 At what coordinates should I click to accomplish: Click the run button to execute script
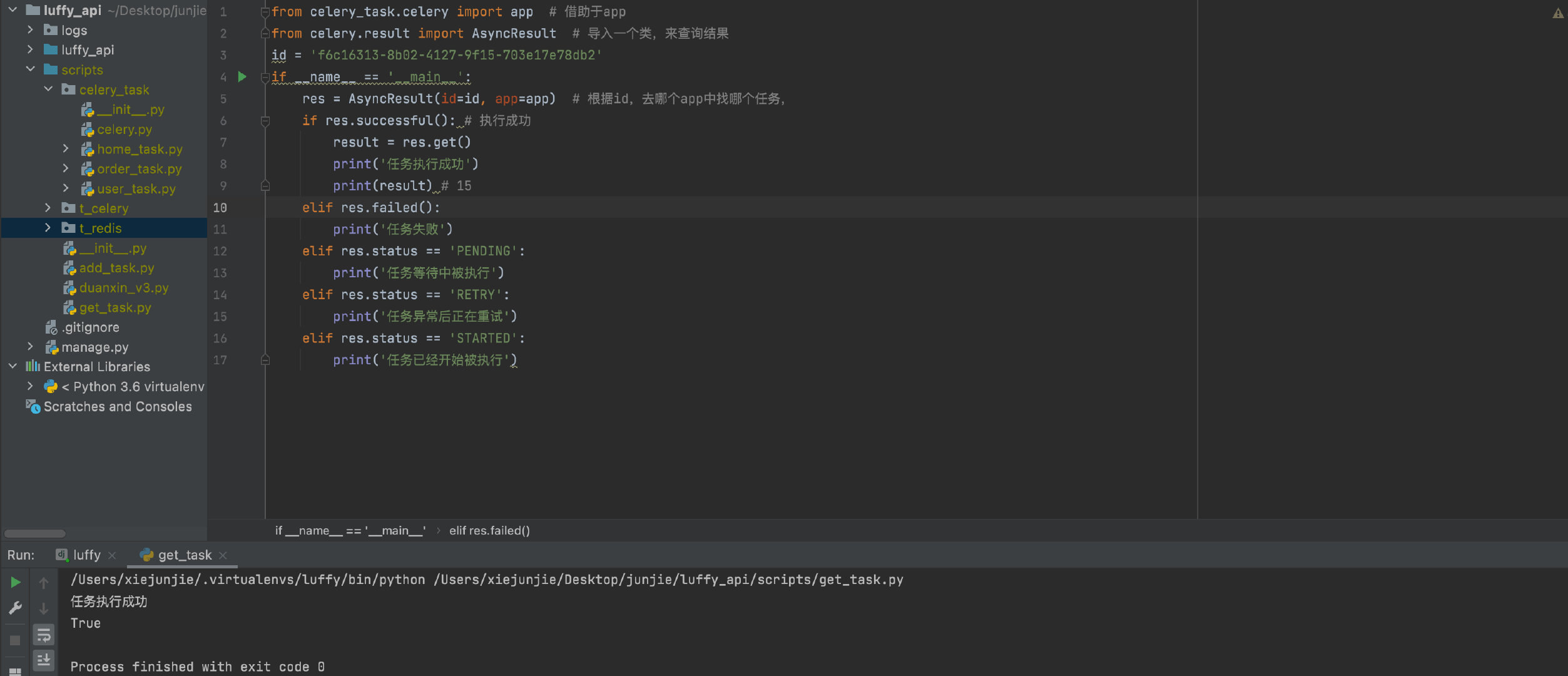point(15,580)
